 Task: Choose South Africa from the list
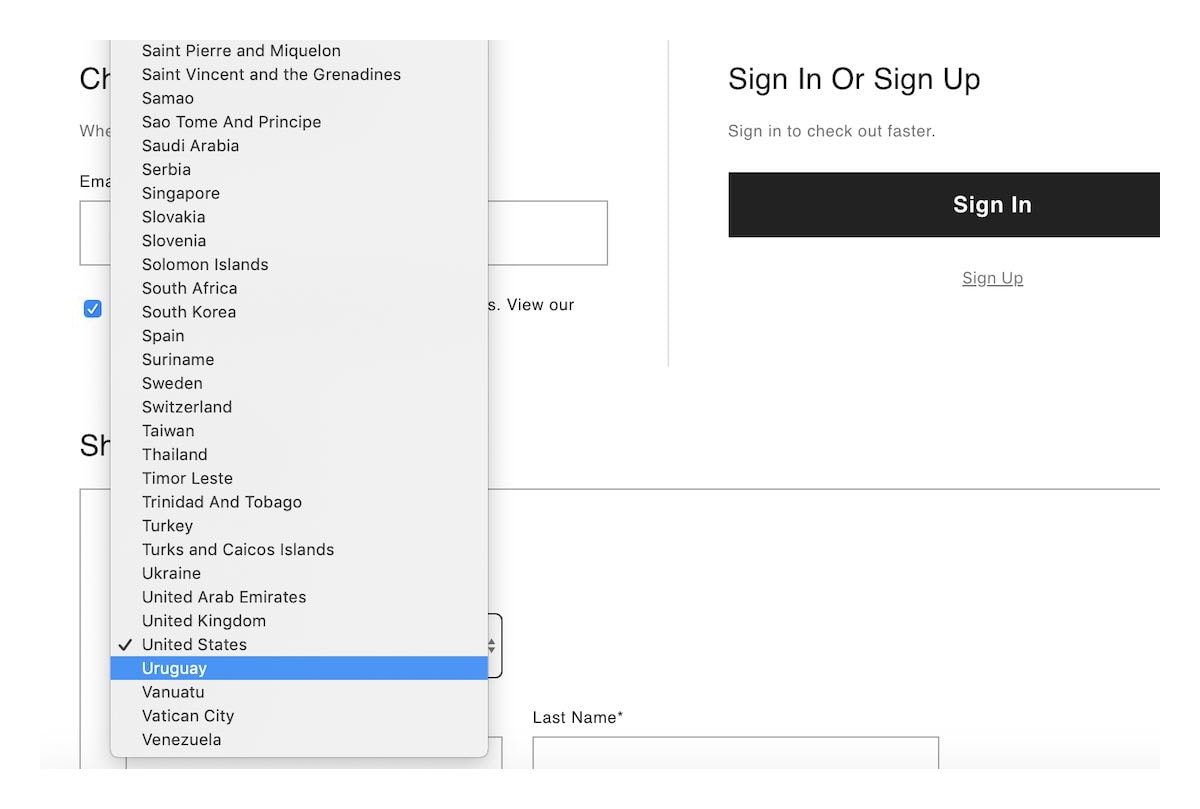pyautogui.click(x=189, y=288)
